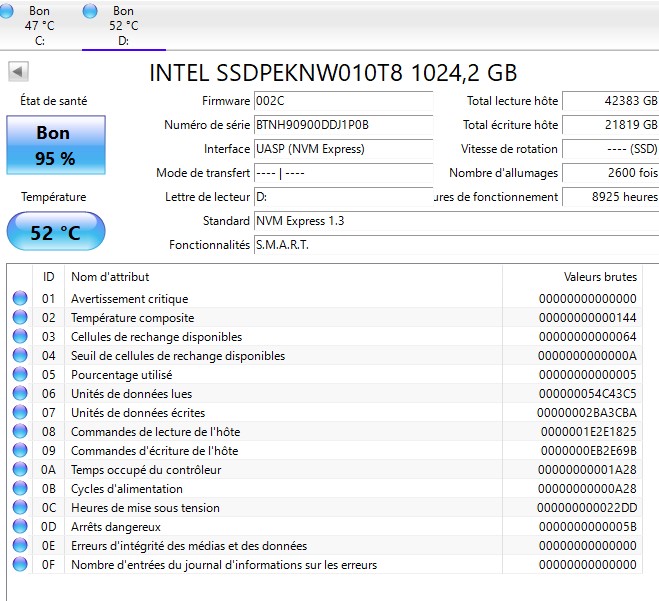The image size is (659, 601).
Task: Click raw value 00000000000005
Action: (588, 375)
